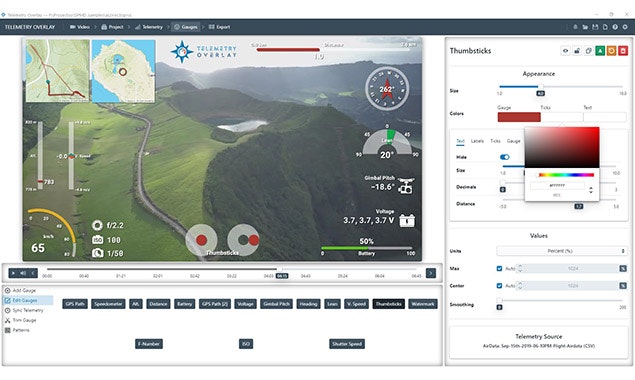Image resolution: width=635 pixels, height=380 pixels.
Task: Open the Ticks color swatch
Action: click(x=562, y=117)
